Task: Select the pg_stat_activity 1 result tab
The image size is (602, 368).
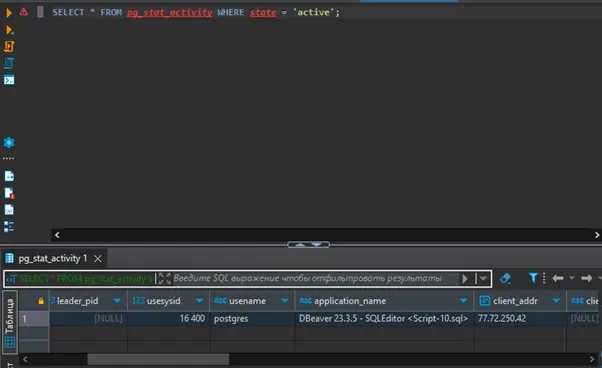Action: tap(53, 258)
